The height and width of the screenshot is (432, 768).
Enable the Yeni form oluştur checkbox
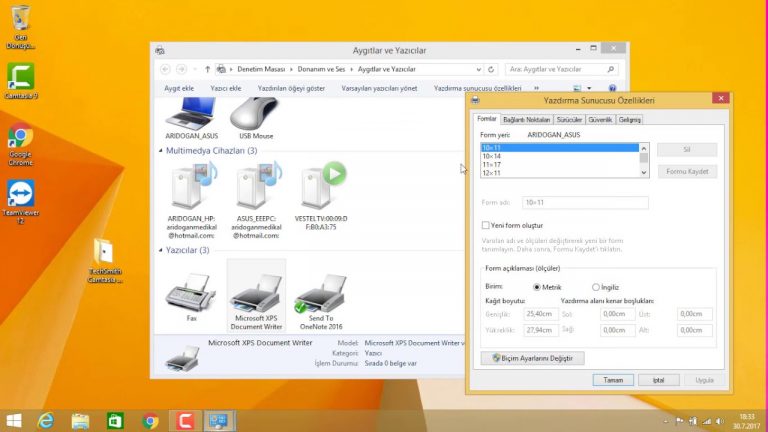(x=486, y=226)
